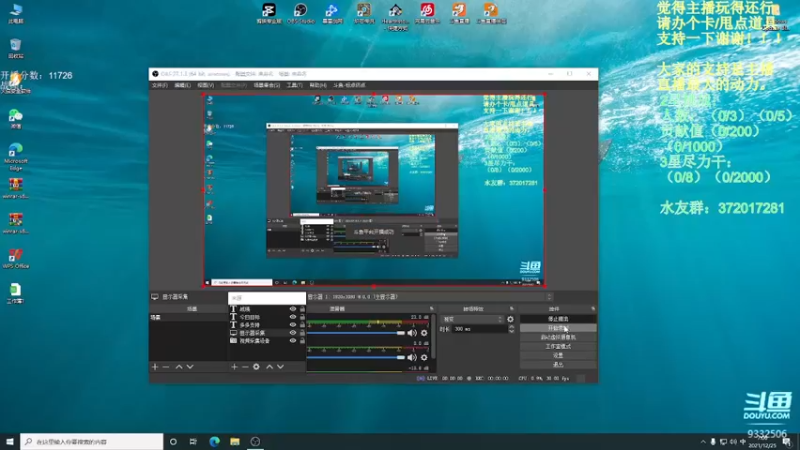Open 设置 settings button in Controls

558,356
